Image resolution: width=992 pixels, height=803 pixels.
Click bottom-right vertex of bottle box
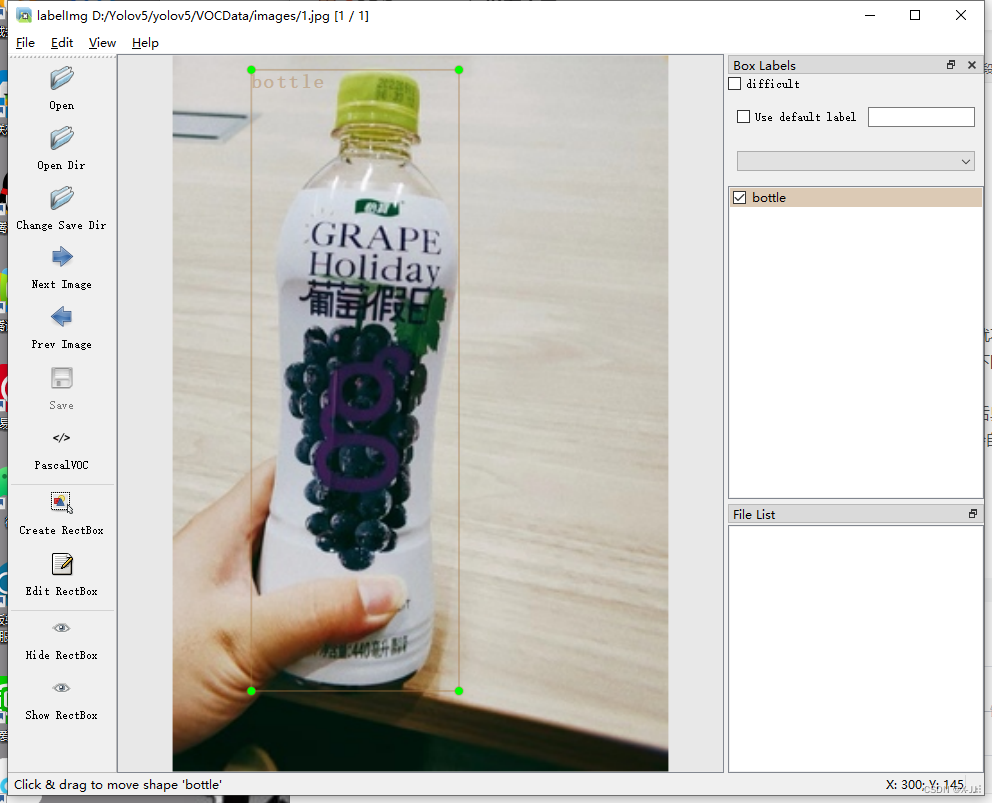(x=459, y=691)
